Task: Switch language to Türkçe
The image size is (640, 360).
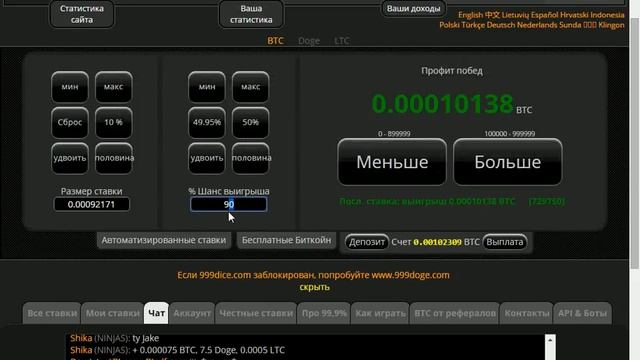Action: [x=473, y=25]
